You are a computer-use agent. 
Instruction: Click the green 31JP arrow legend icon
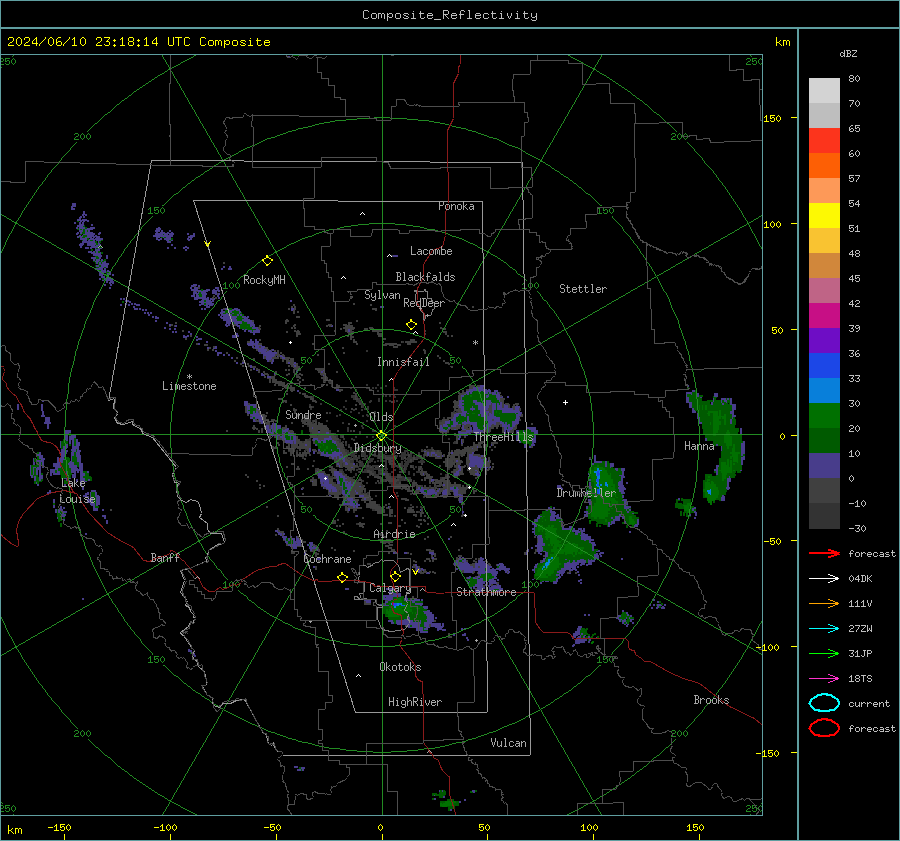tap(824, 653)
